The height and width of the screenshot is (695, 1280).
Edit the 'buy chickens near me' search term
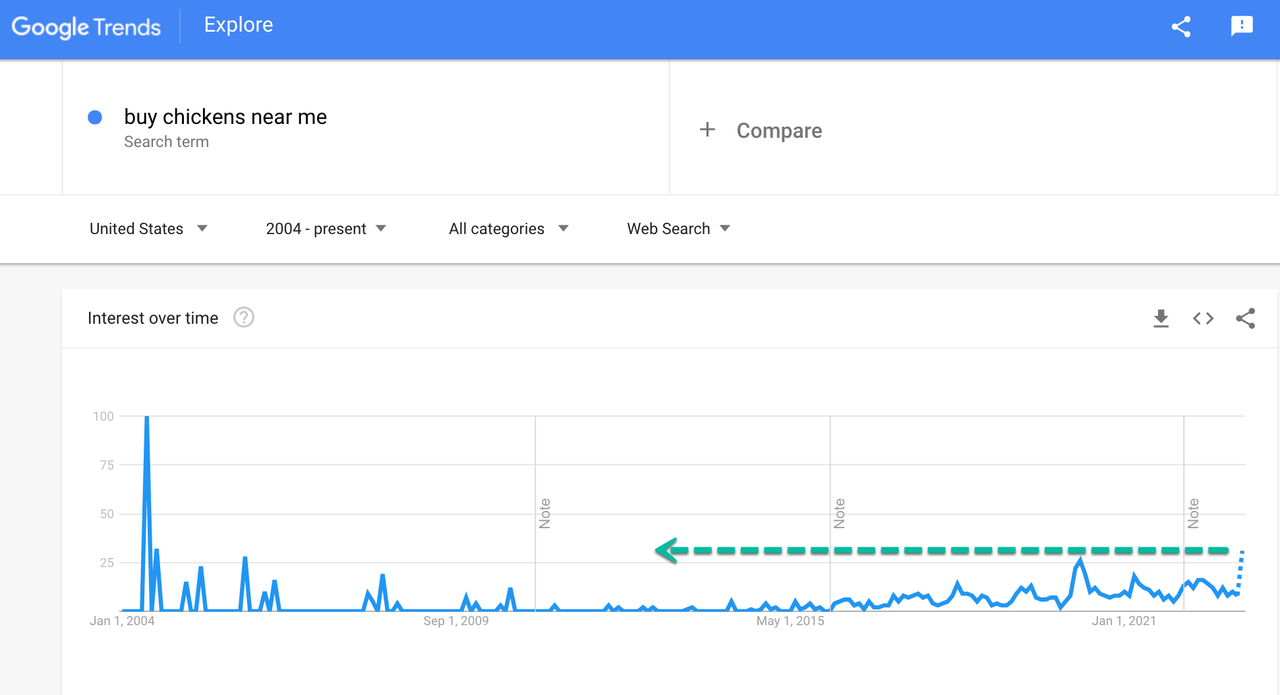(x=225, y=117)
